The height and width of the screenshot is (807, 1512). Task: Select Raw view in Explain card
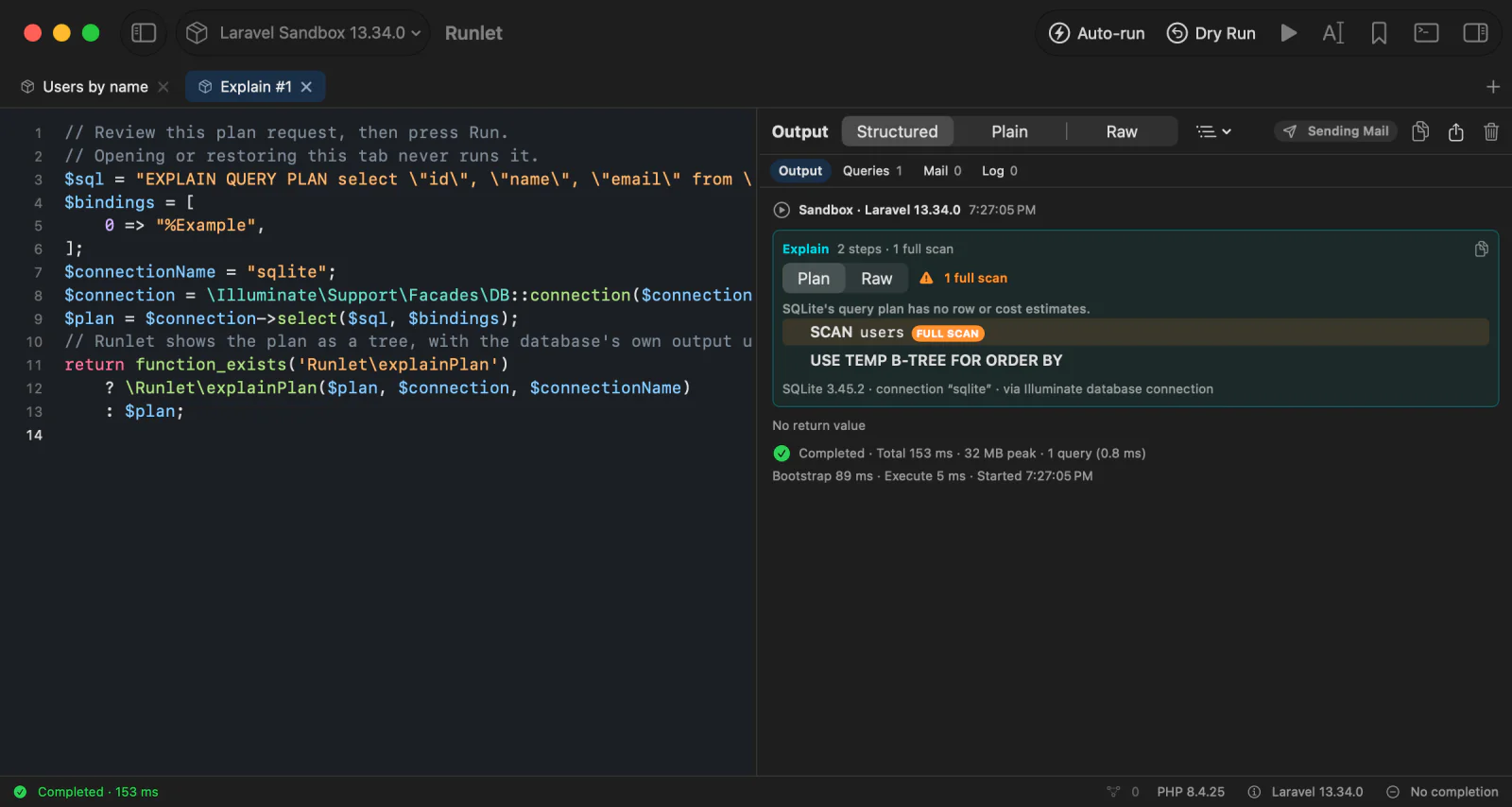click(x=877, y=279)
